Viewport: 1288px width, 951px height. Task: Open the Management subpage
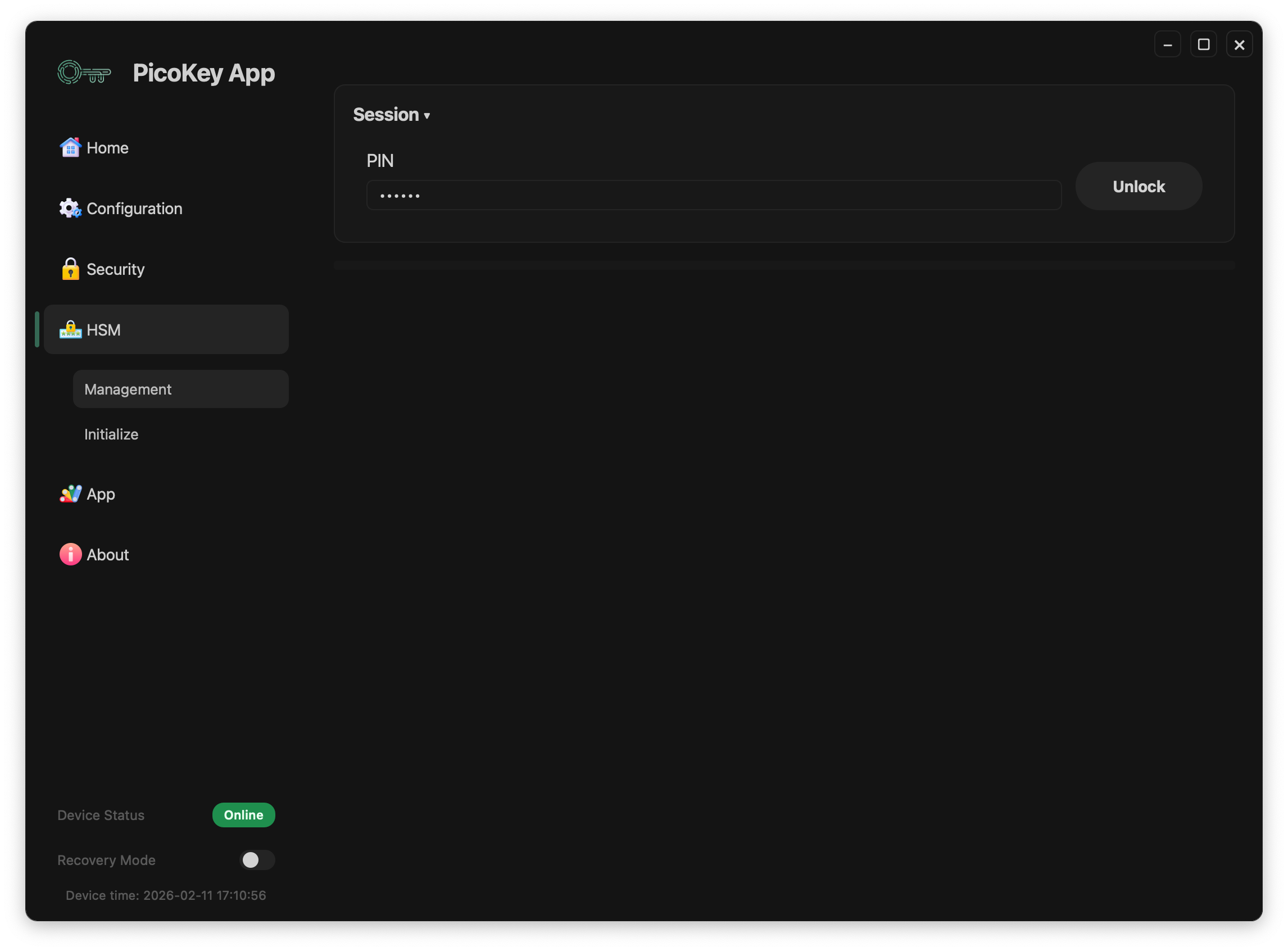click(128, 390)
